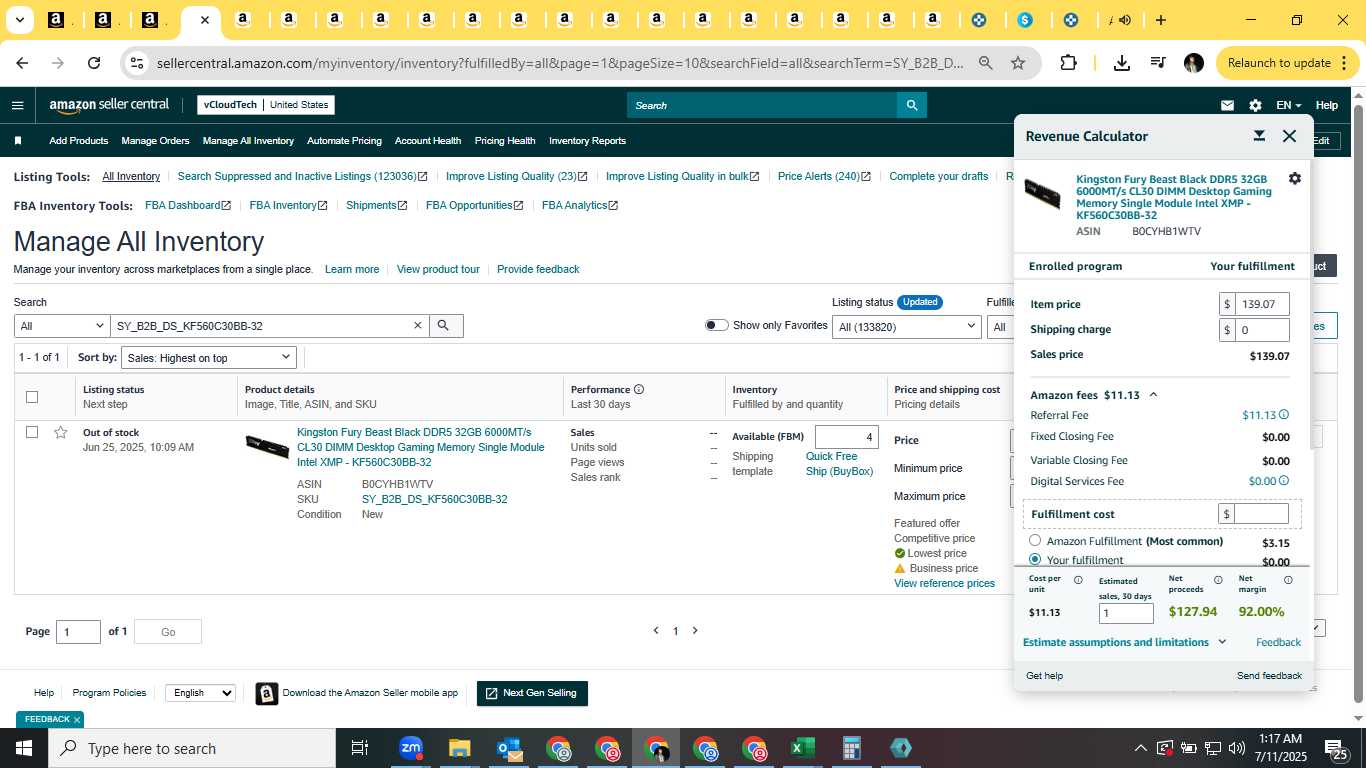
Task: Open the Listing status All (133820) dropdown
Action: pos(907,326)
